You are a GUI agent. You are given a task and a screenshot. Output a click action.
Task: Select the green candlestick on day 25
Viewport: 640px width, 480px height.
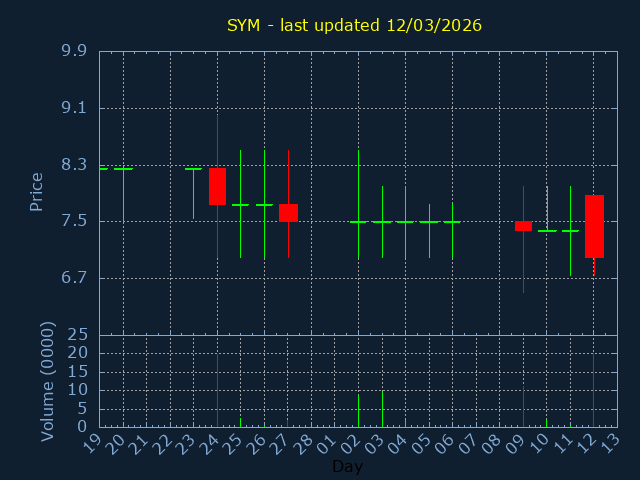point(240,205)
